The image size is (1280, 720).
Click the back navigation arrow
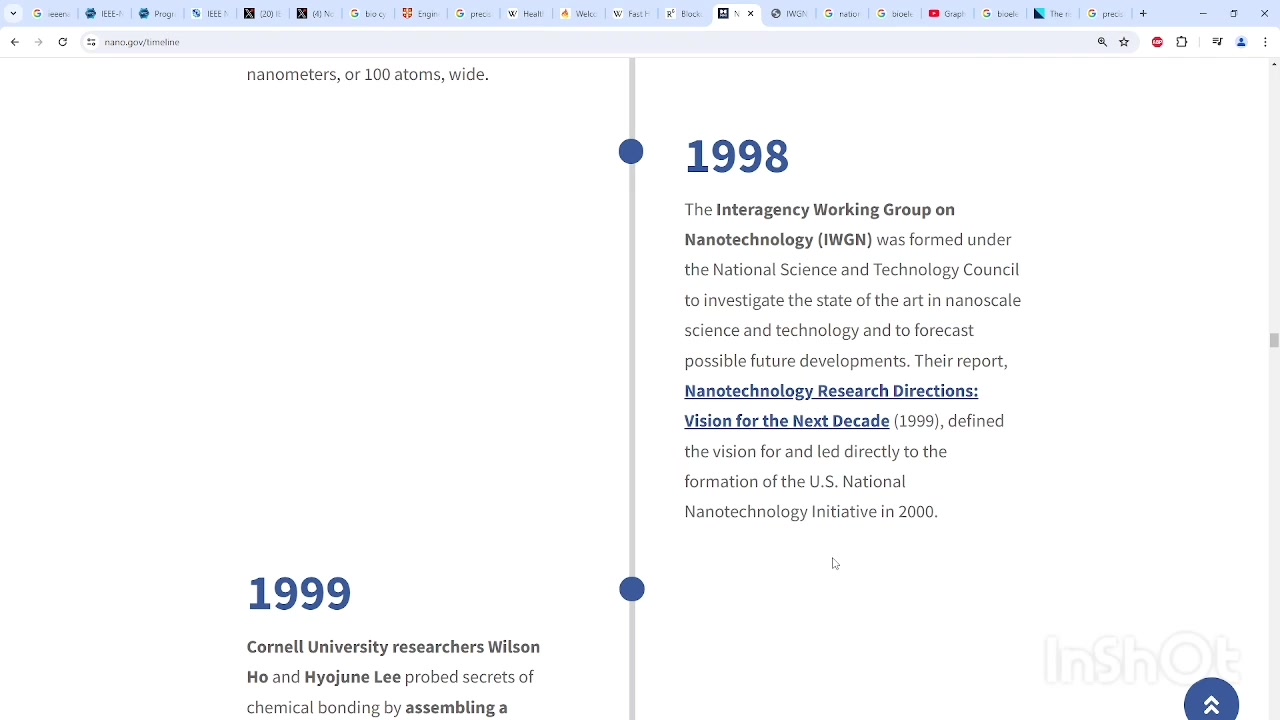click(x=14, y=42)
